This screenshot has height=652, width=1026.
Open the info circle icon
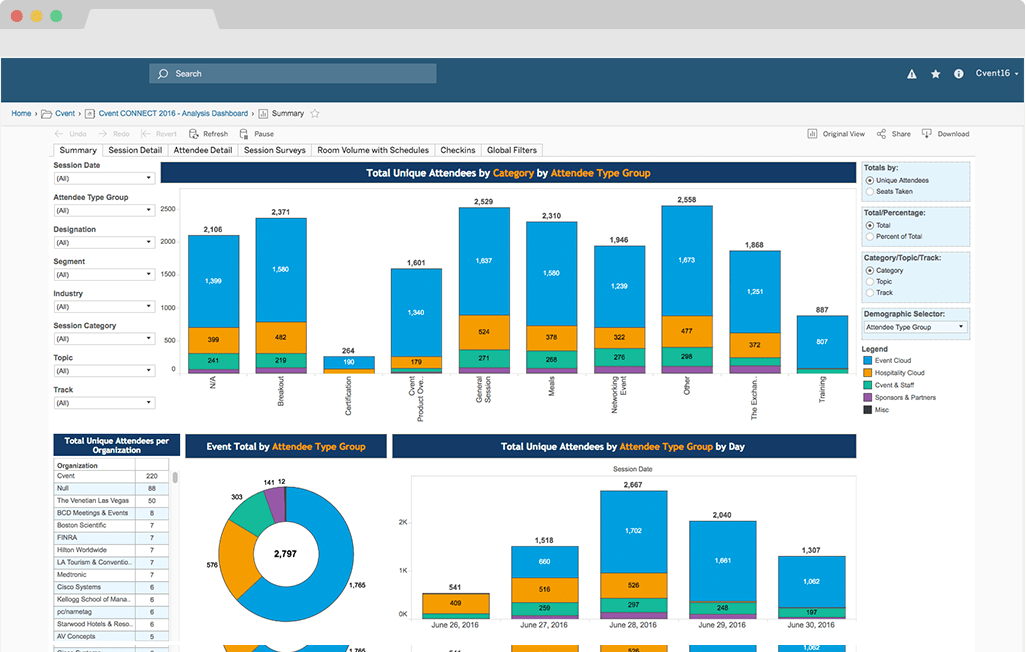click(x=959, y=74)
